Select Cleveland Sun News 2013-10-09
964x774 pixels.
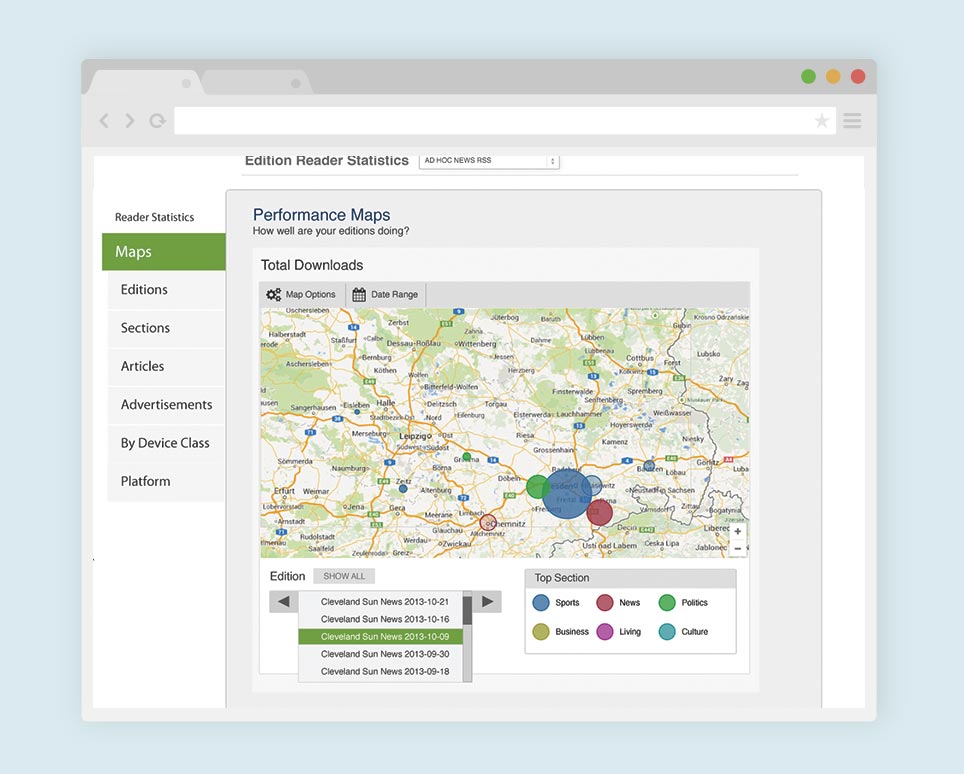pyautogui.click(x=381, y=636)
